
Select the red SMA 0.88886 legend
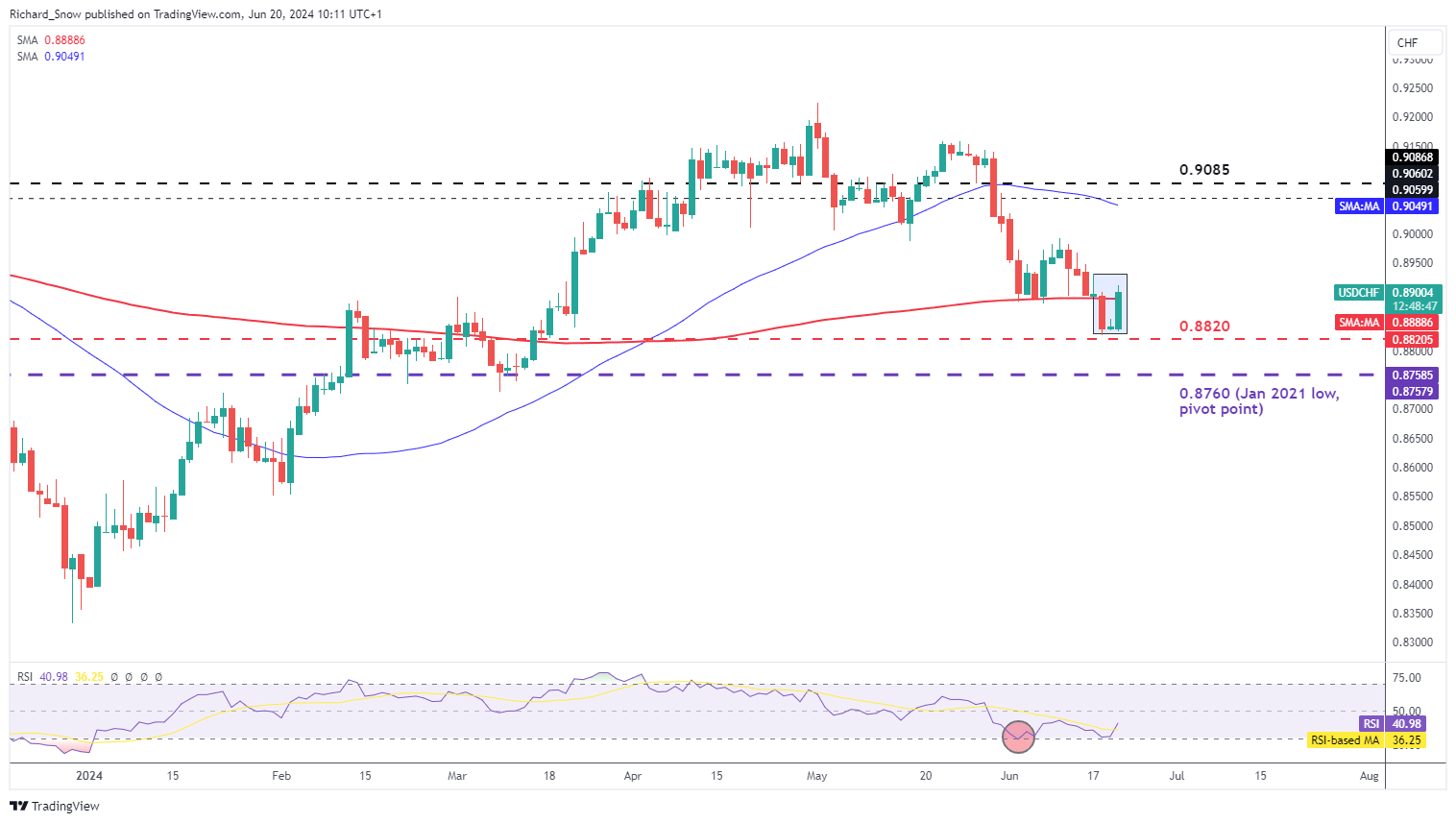(51, 40)
